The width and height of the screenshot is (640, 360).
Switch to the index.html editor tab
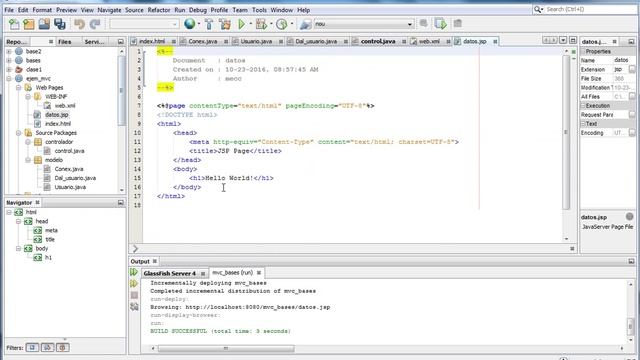click(152, 41)
